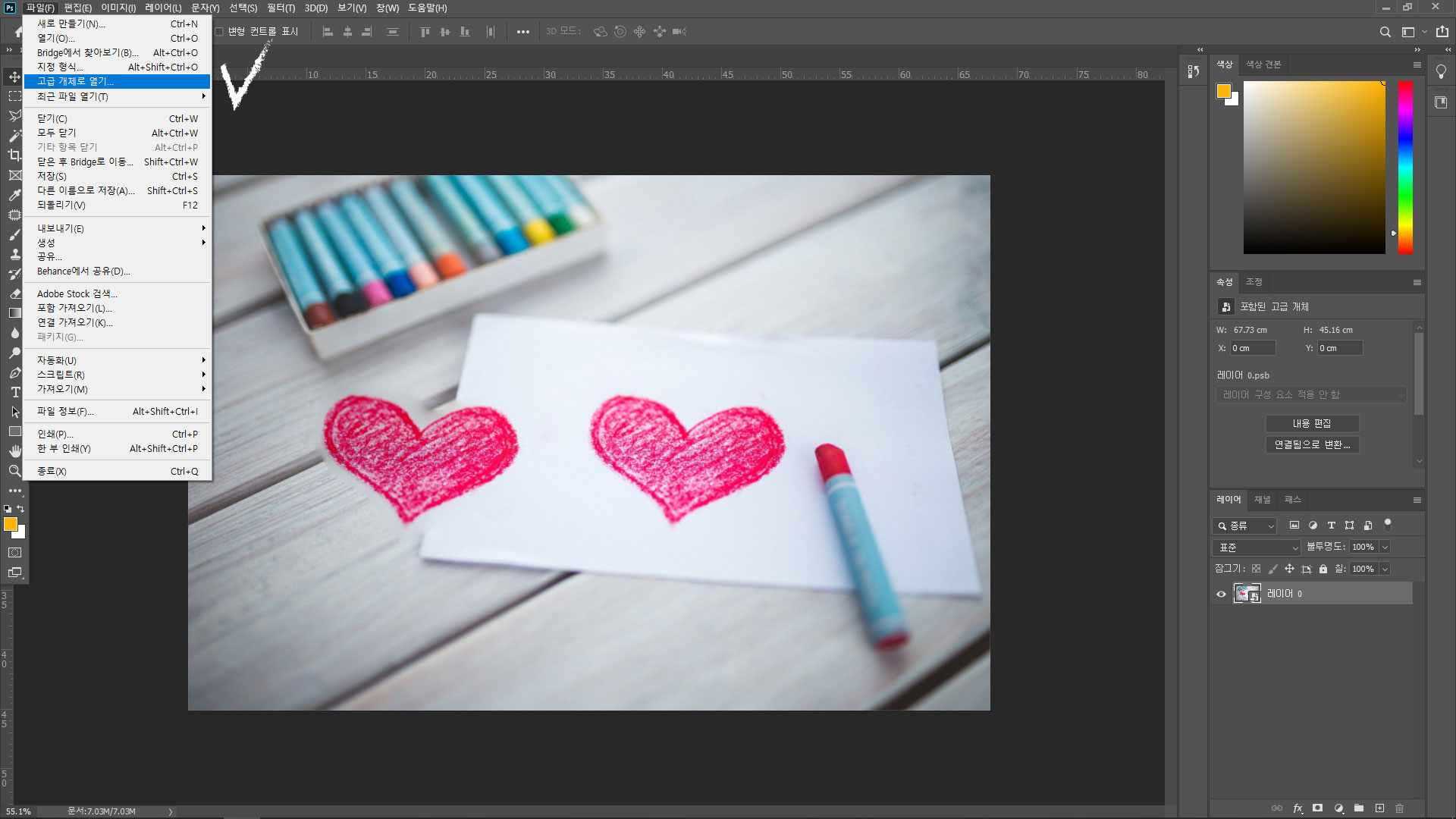Toggle Lock all padlock icon
This screenshot has width=1456, height=819.
pos(1323,569)
